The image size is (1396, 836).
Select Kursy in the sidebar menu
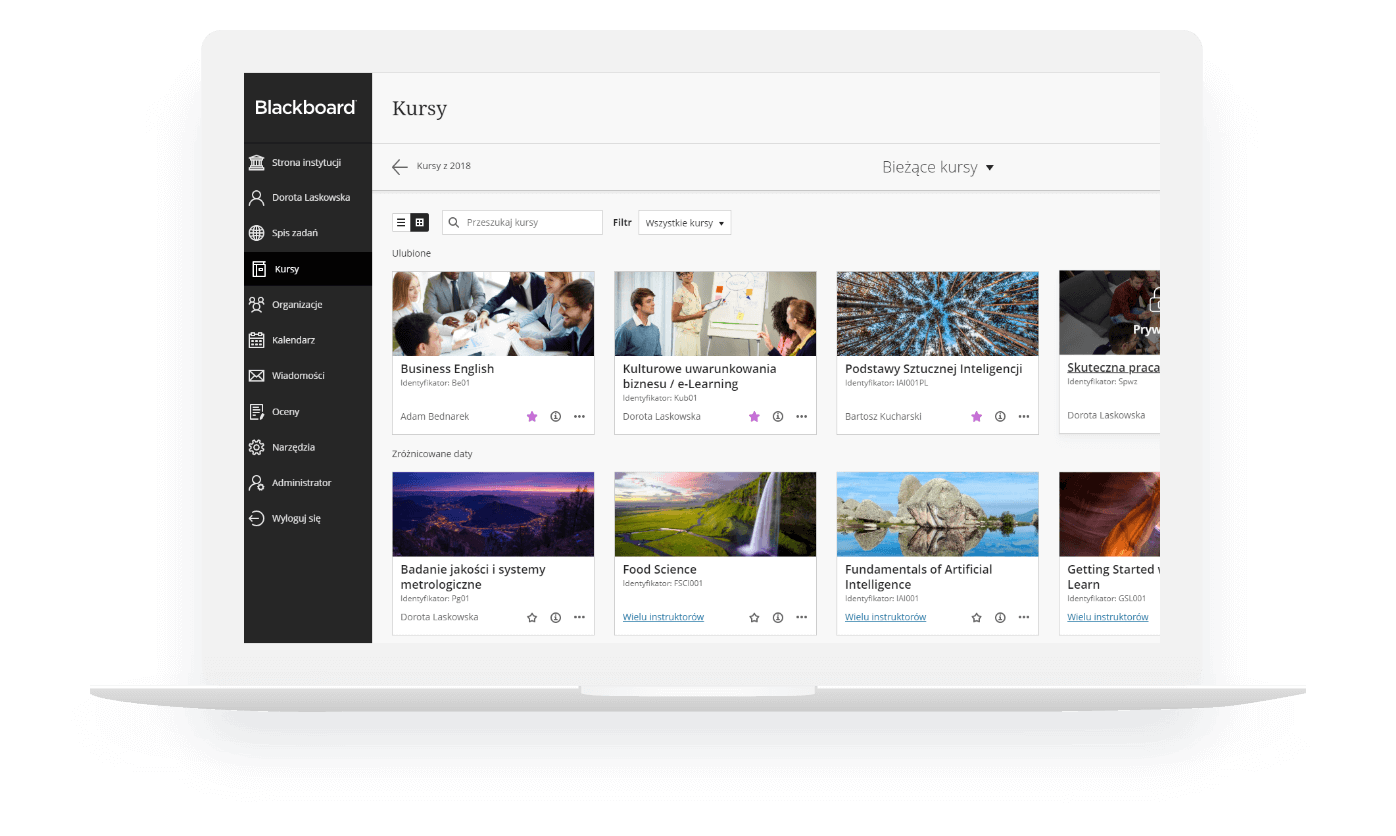308,269
